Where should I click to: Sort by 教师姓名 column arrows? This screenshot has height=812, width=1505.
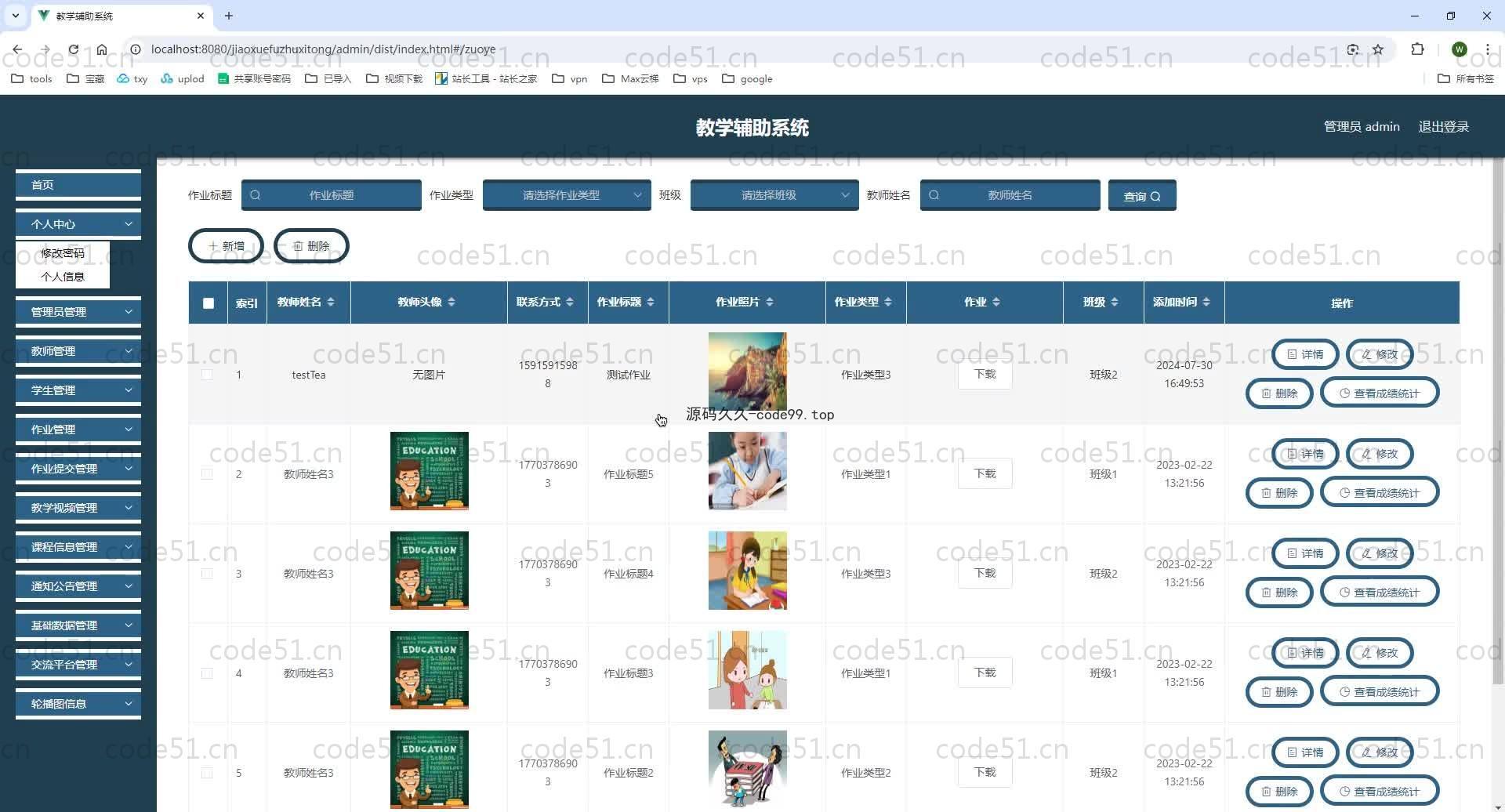click(x=331, y=303)
